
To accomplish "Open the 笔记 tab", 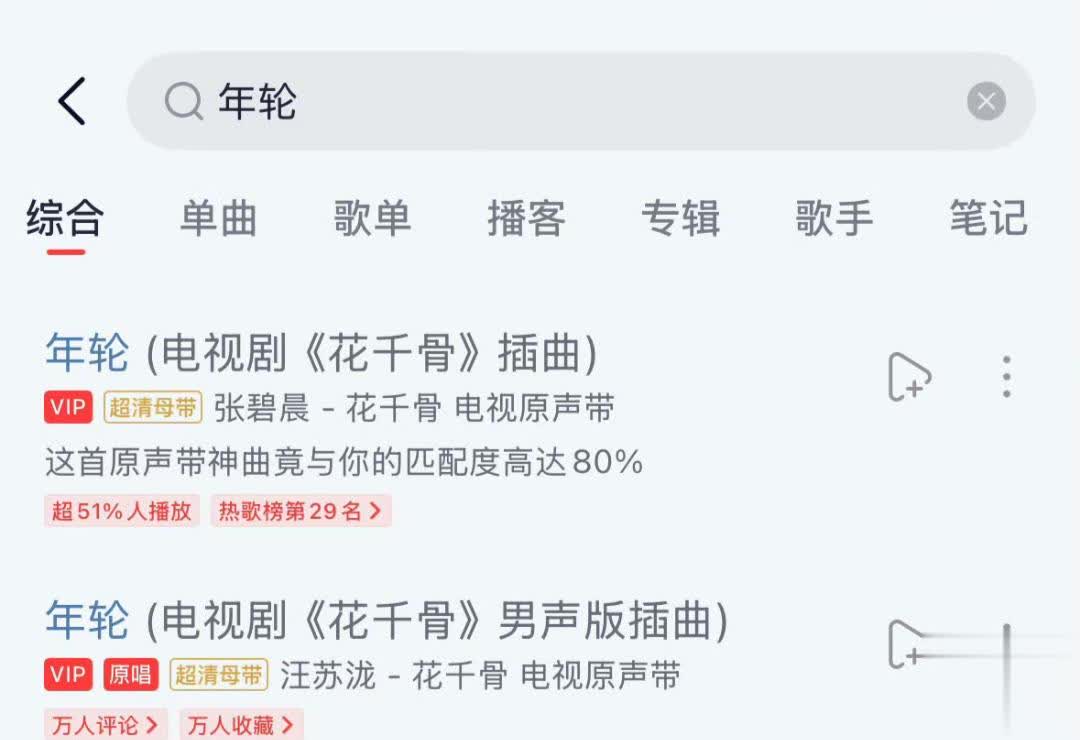I will point(989,218).
